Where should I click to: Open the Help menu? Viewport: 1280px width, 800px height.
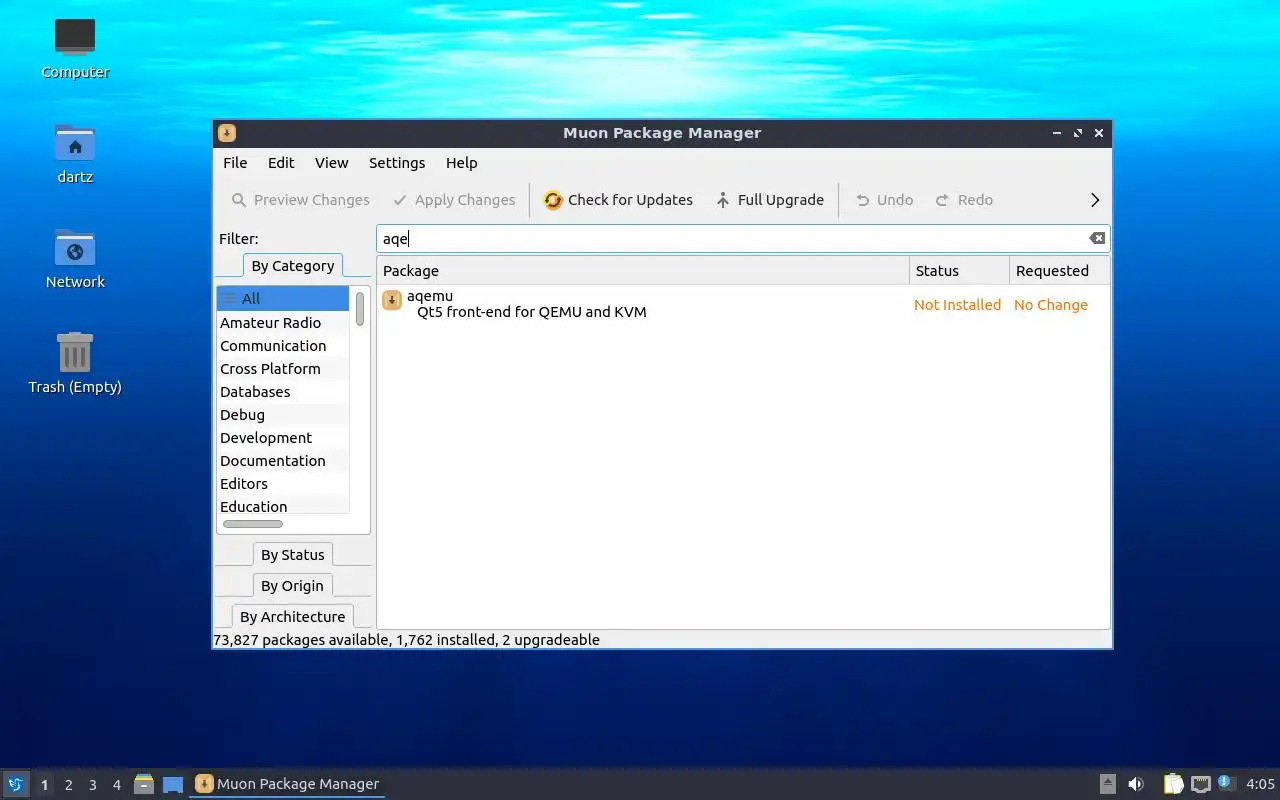(462, 163)
